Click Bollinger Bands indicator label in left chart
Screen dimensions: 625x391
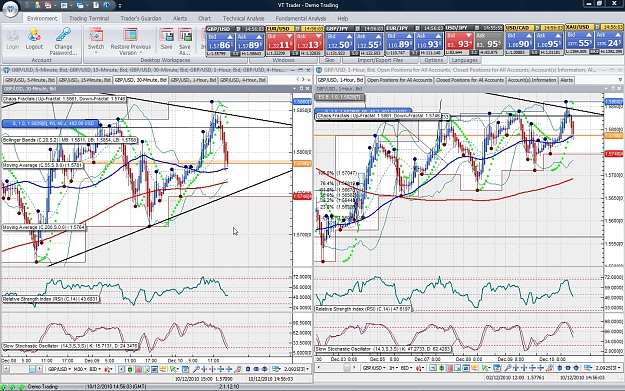[69, 140]
